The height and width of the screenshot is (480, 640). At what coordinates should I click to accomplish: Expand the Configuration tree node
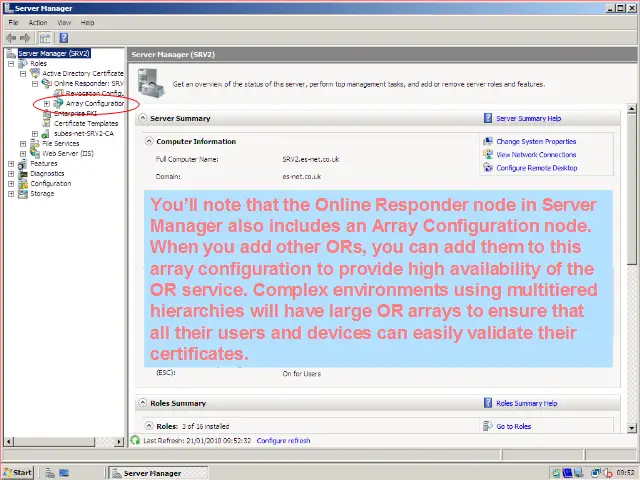coord(11,184)
